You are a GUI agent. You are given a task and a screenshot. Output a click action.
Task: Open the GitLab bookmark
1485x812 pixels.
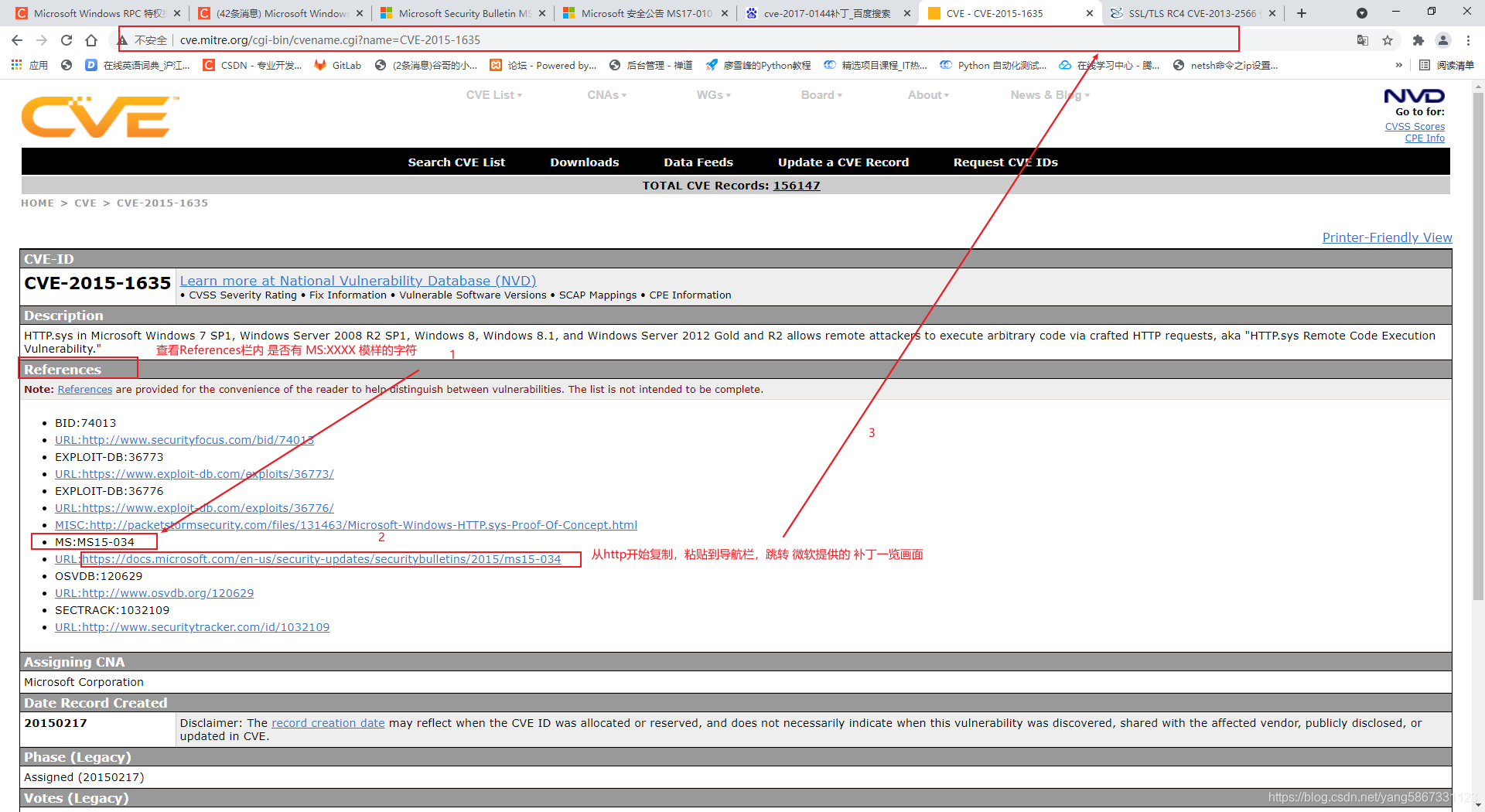click(338, 65)
